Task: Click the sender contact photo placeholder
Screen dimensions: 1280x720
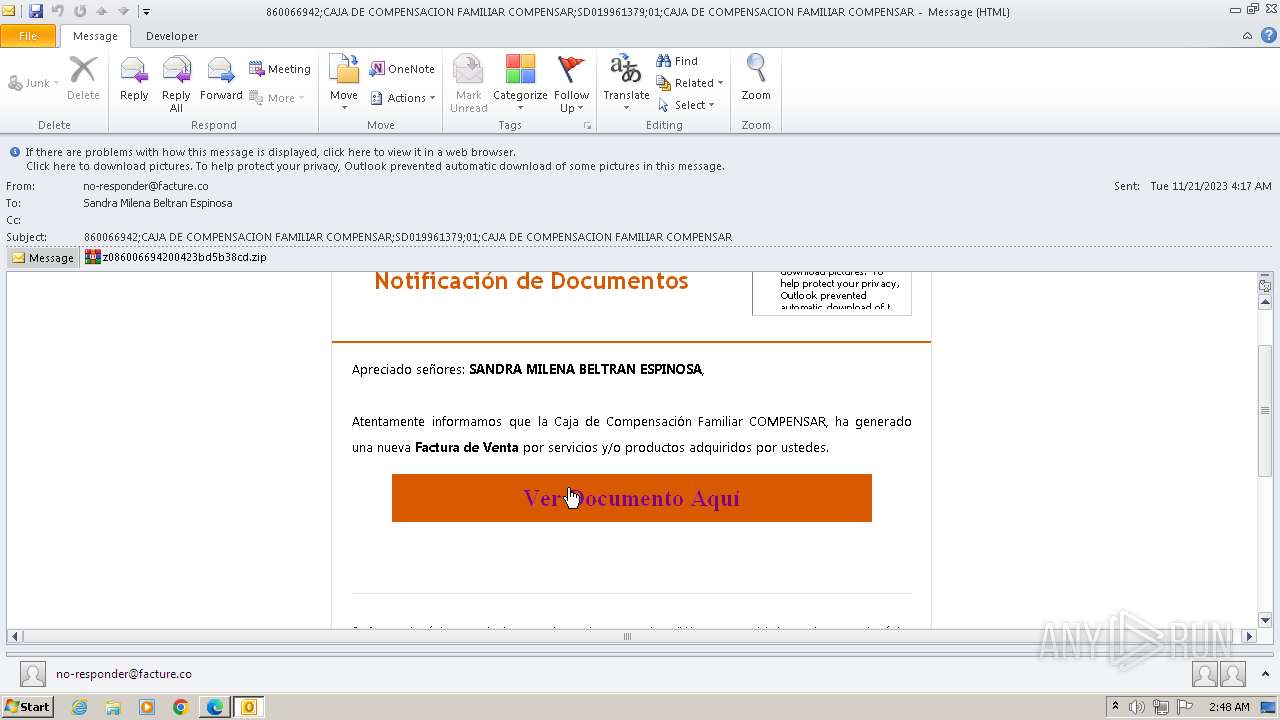Action: [x=33, y=674]
